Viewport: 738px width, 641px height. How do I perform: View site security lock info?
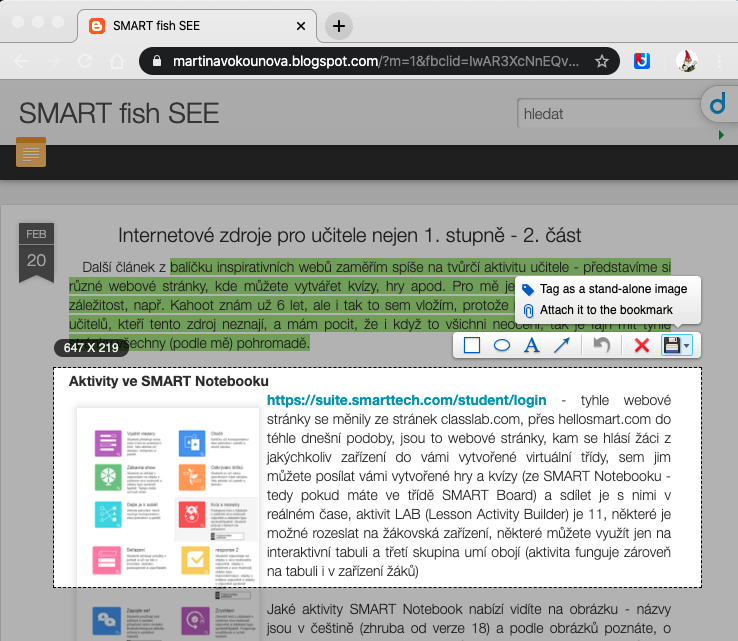tap(157, 61)
